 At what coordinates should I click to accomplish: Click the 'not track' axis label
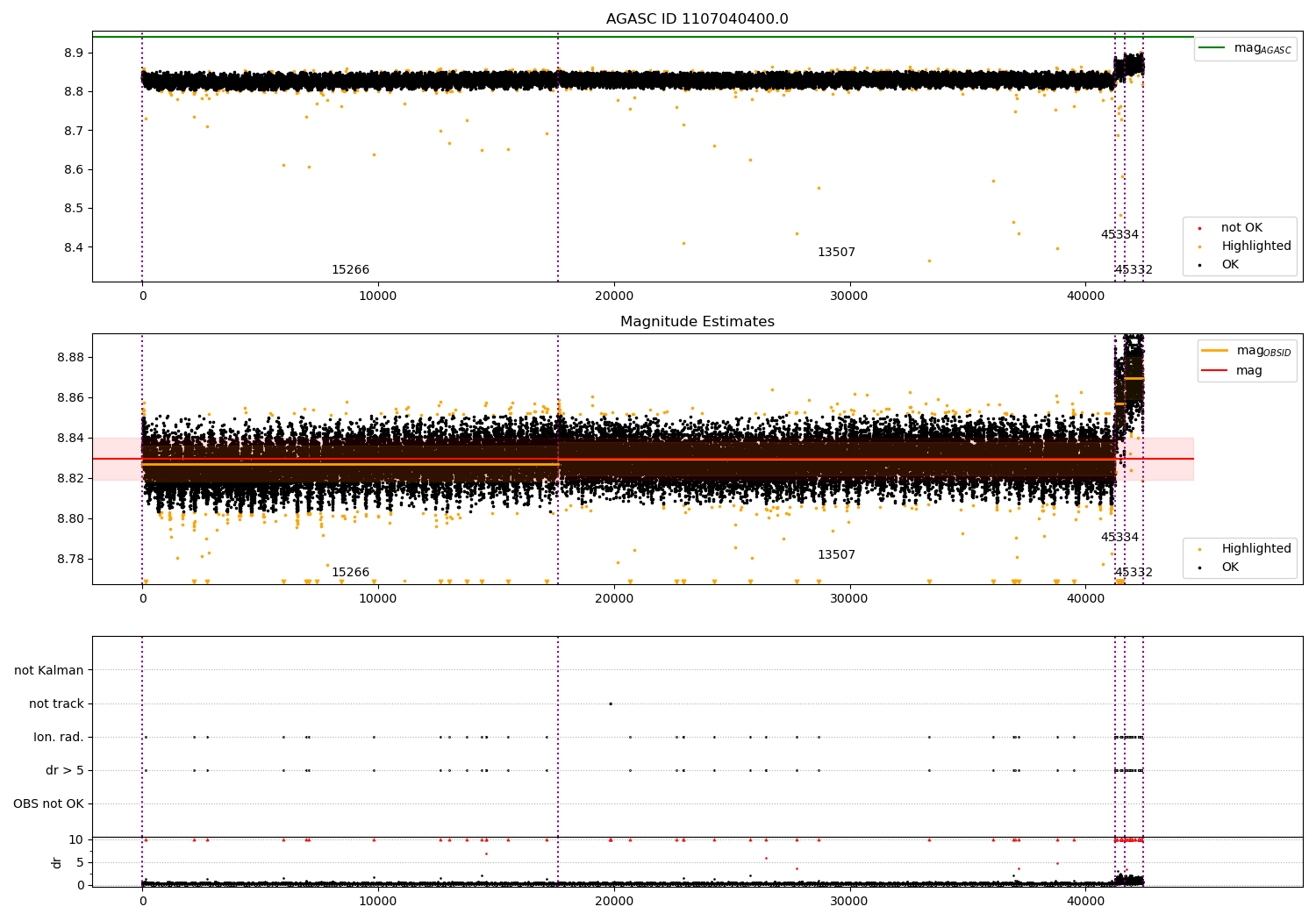point(56,704)
